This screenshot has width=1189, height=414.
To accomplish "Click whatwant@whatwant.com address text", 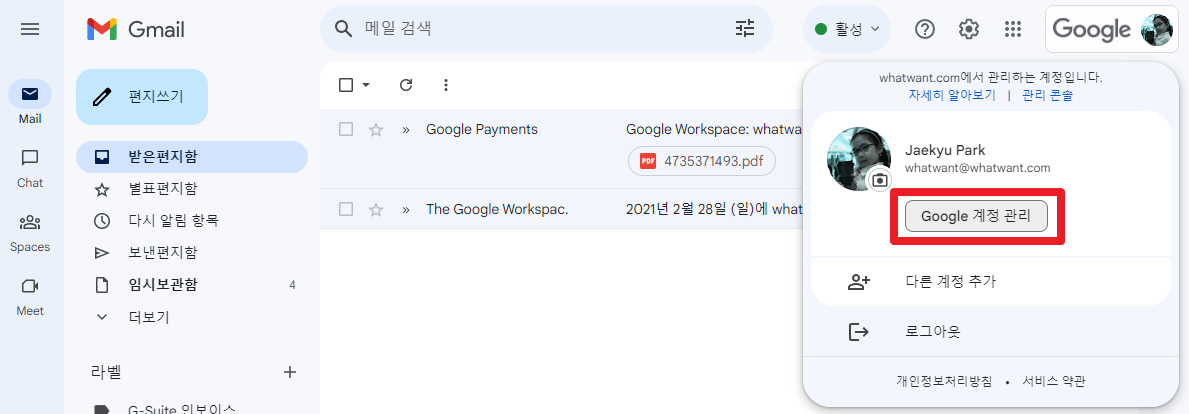I will tap(977, 168).
